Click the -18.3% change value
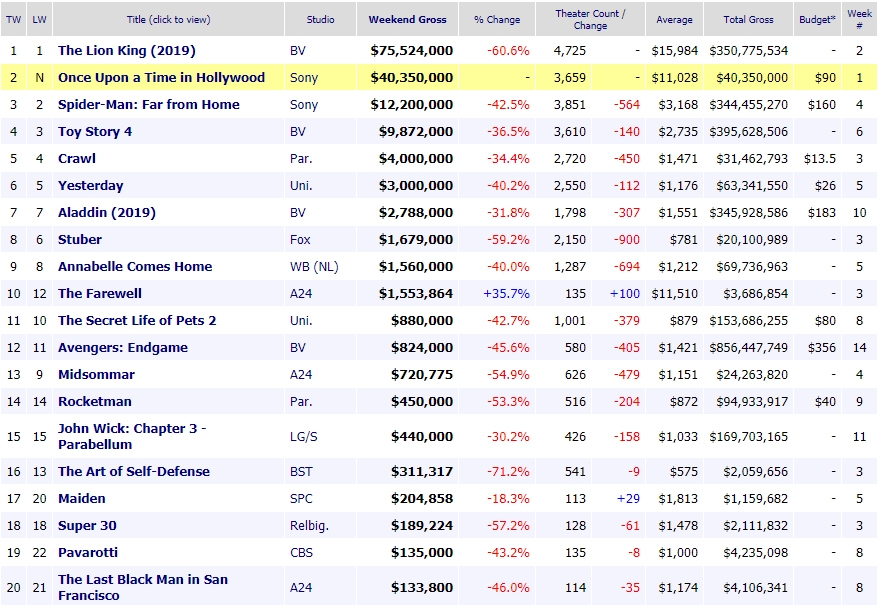This screenshot has width=880, height=605. [x=508, y=498]
